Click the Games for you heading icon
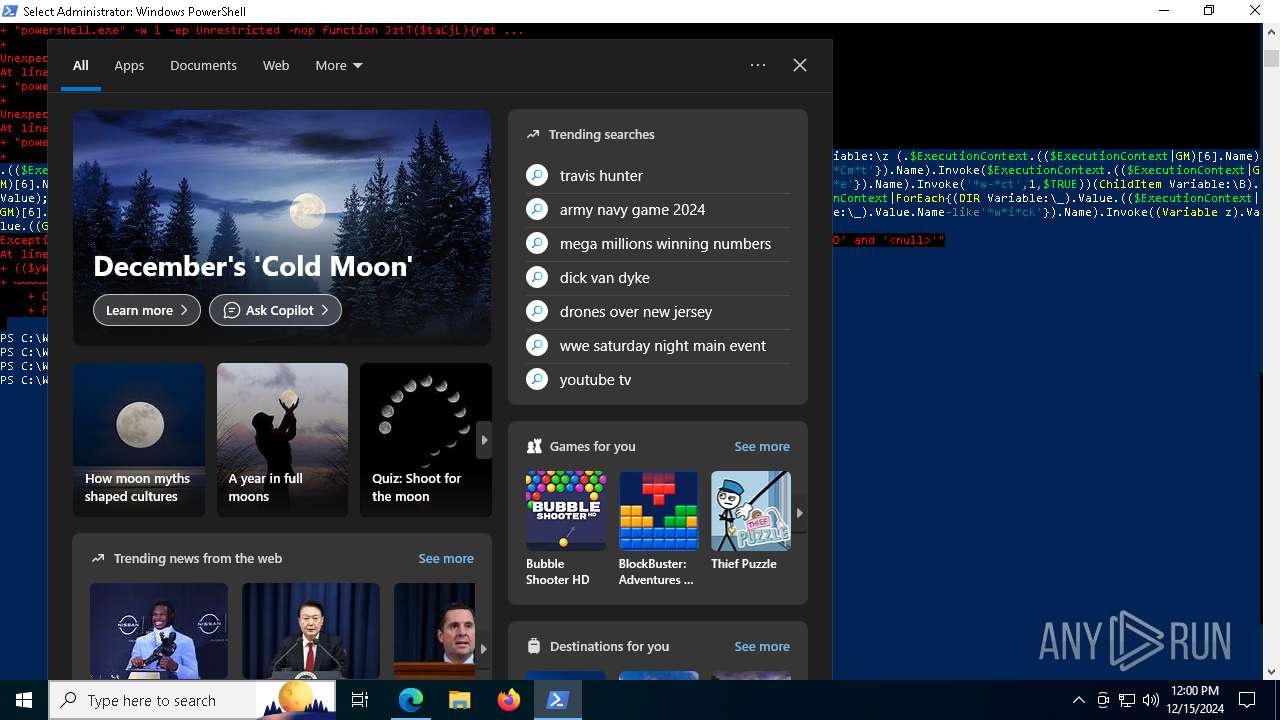Image resolution: width=1280 pixels, height=720 pixels. coord(534,447)
